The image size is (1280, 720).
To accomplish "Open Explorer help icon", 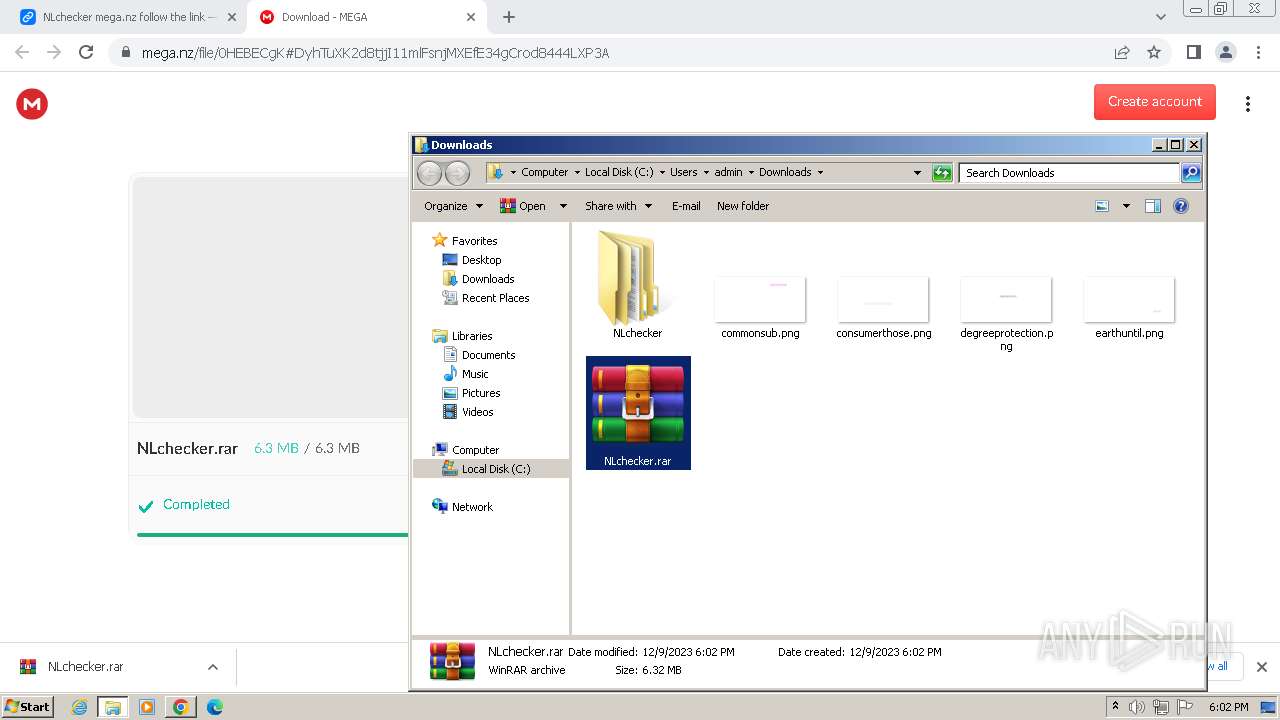I will [1181, 206].
